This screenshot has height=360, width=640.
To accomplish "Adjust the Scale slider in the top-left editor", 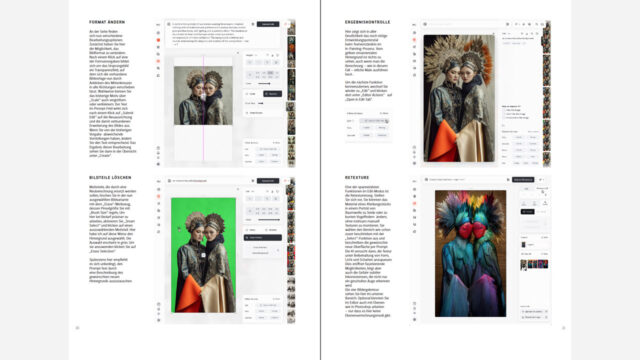I will 264,84.
